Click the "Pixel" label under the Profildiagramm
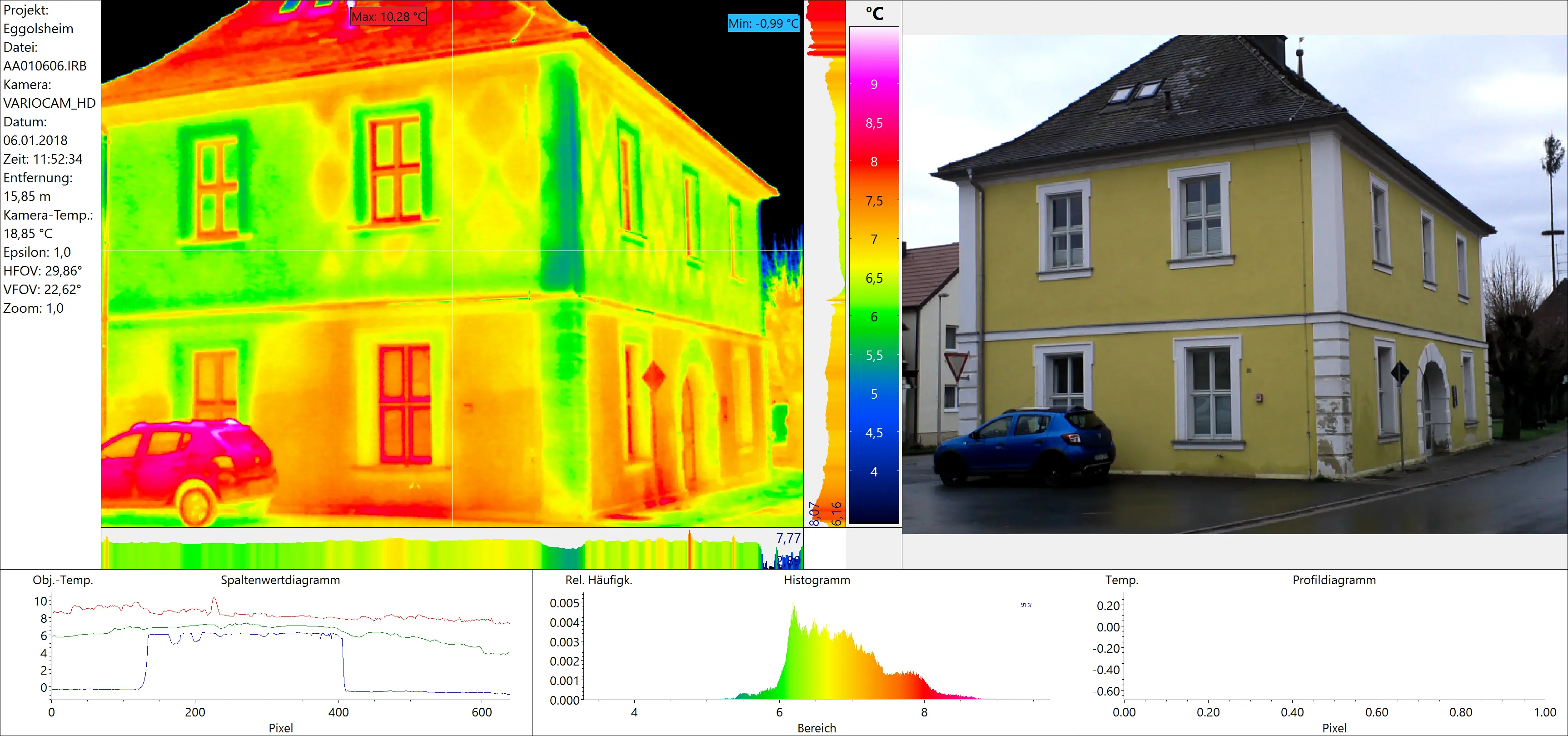The width and height of the screenshot is (1568, 736). click(x=1334, y=728)
